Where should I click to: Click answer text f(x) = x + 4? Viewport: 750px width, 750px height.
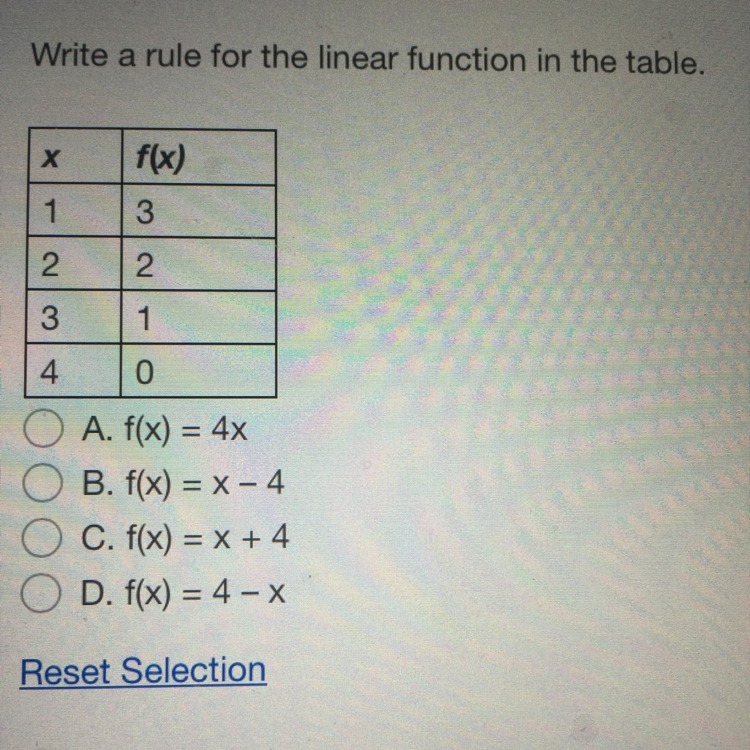[x=207, y=538]
